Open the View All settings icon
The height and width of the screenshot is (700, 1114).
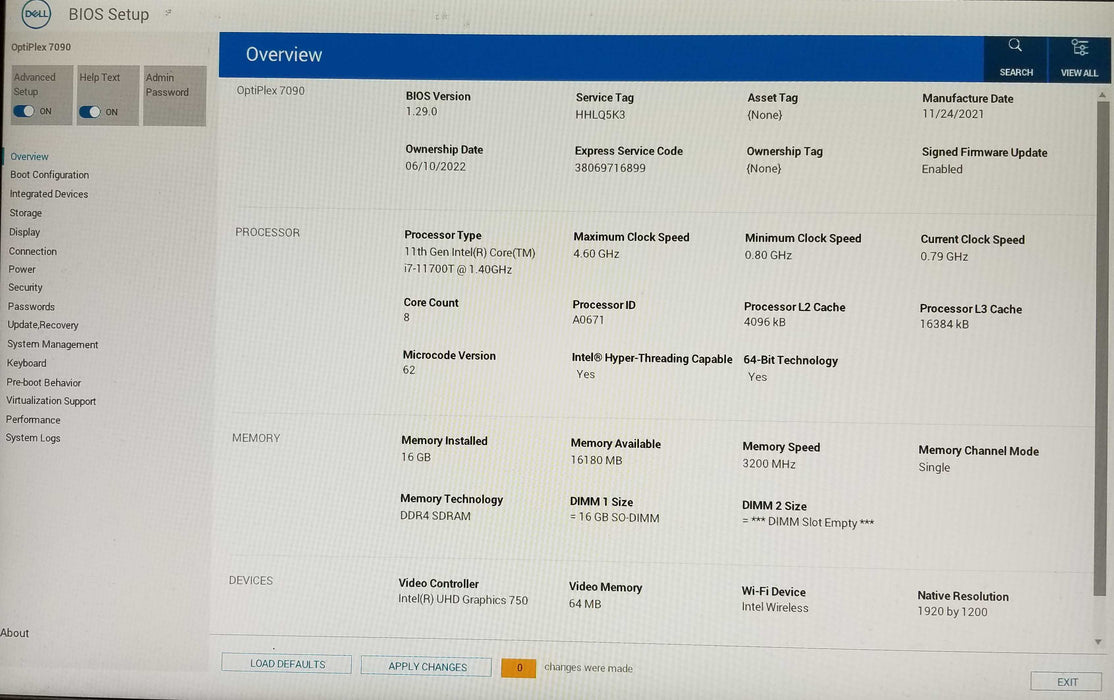pos(1079,48)
